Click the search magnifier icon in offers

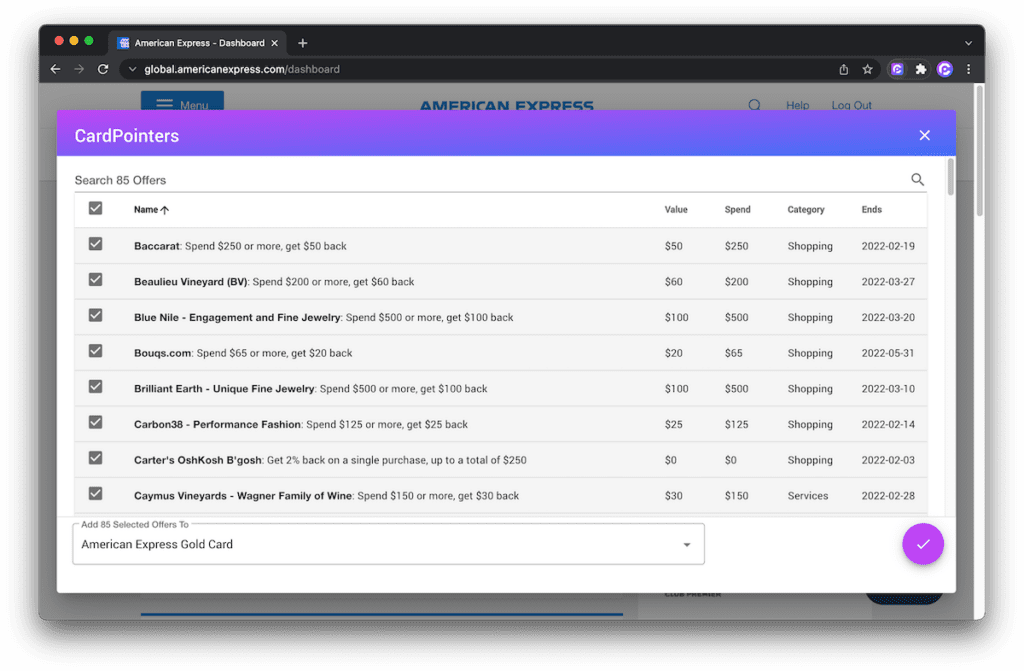point(917,180)
